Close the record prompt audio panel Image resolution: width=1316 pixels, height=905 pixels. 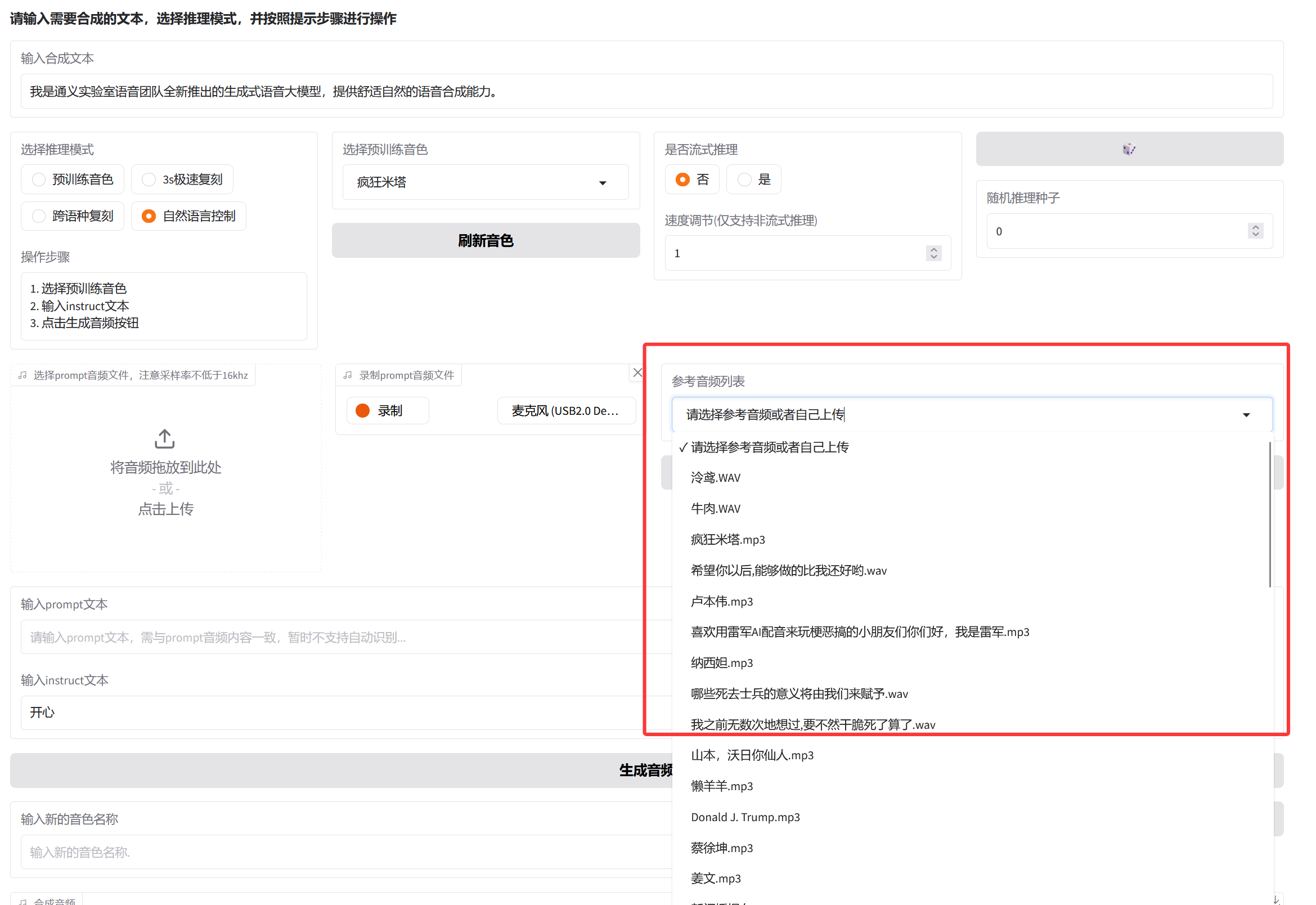637,373
